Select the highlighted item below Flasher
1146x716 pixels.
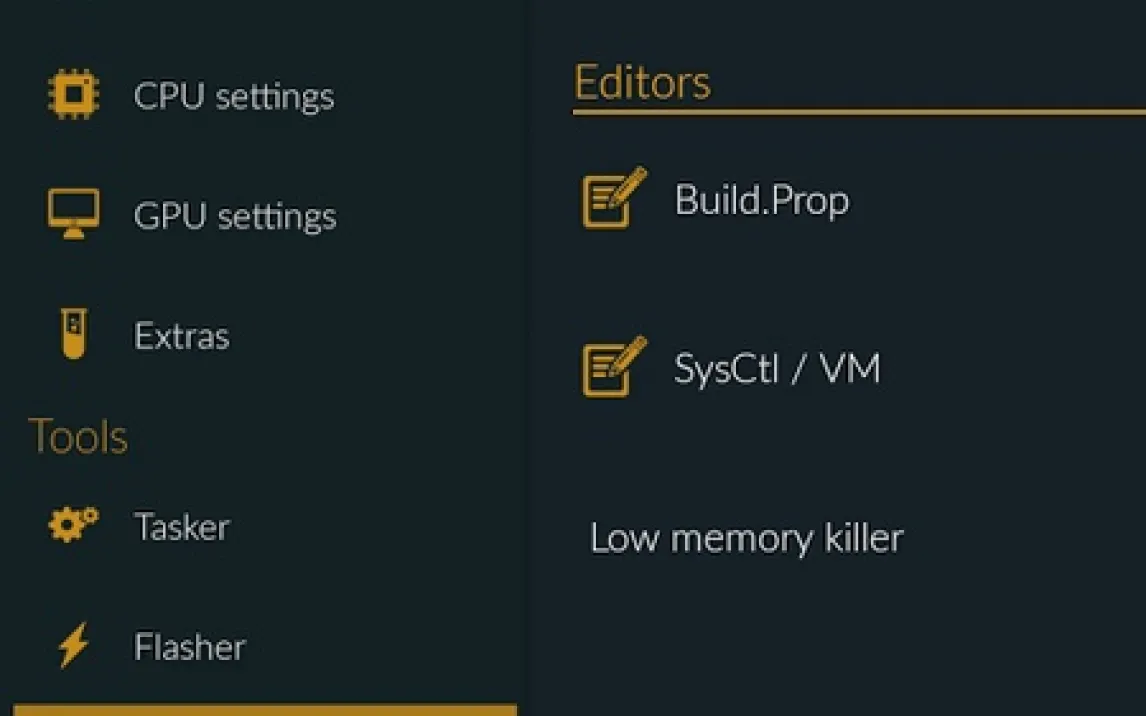(265, 709)
